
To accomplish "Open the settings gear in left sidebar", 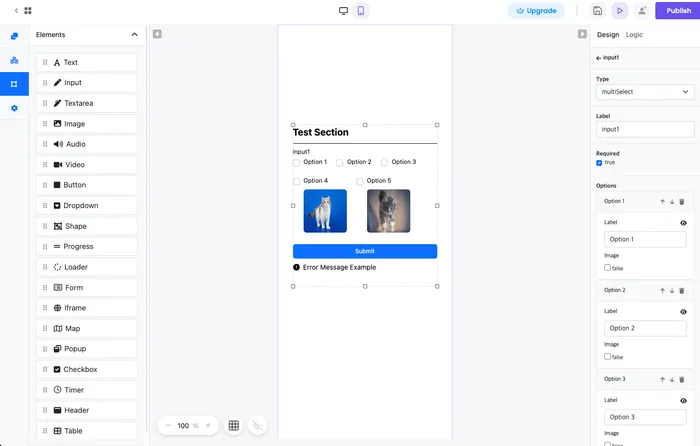I will [x=14, y=108].
